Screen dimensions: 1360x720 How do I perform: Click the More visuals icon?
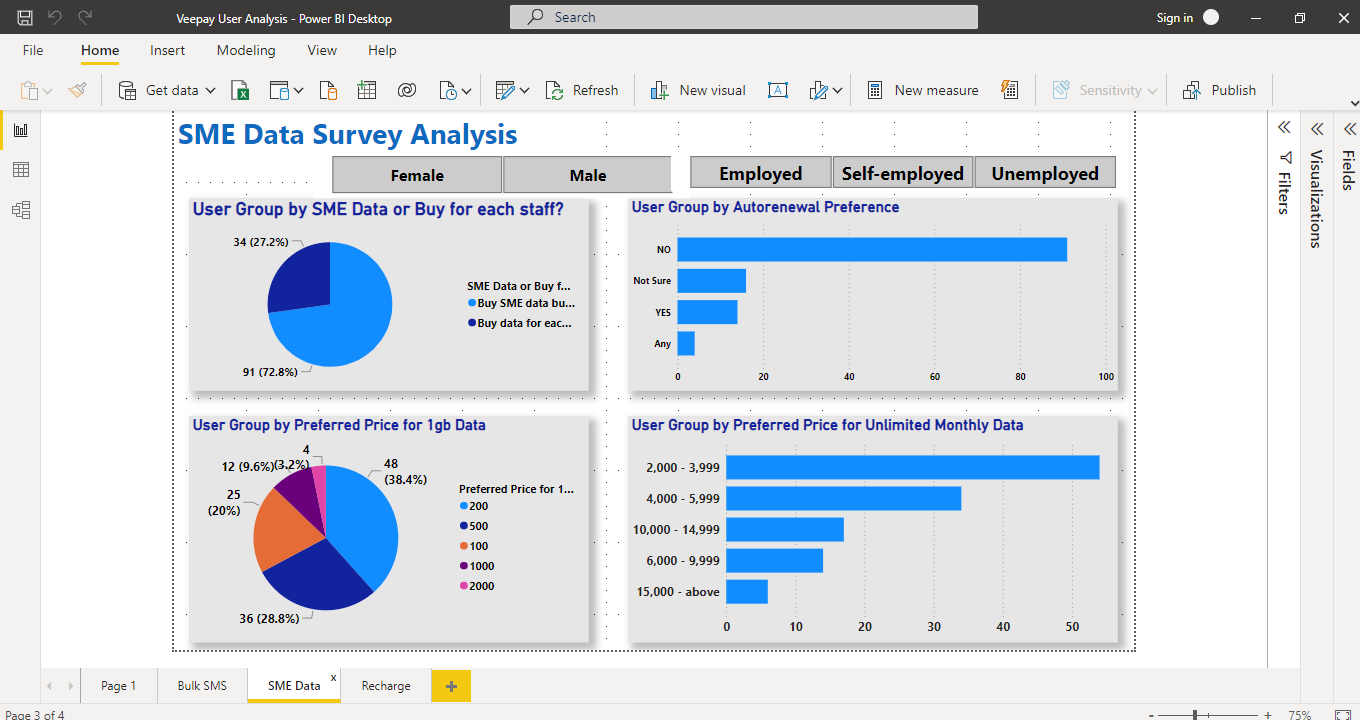click(x=818, y=90)
